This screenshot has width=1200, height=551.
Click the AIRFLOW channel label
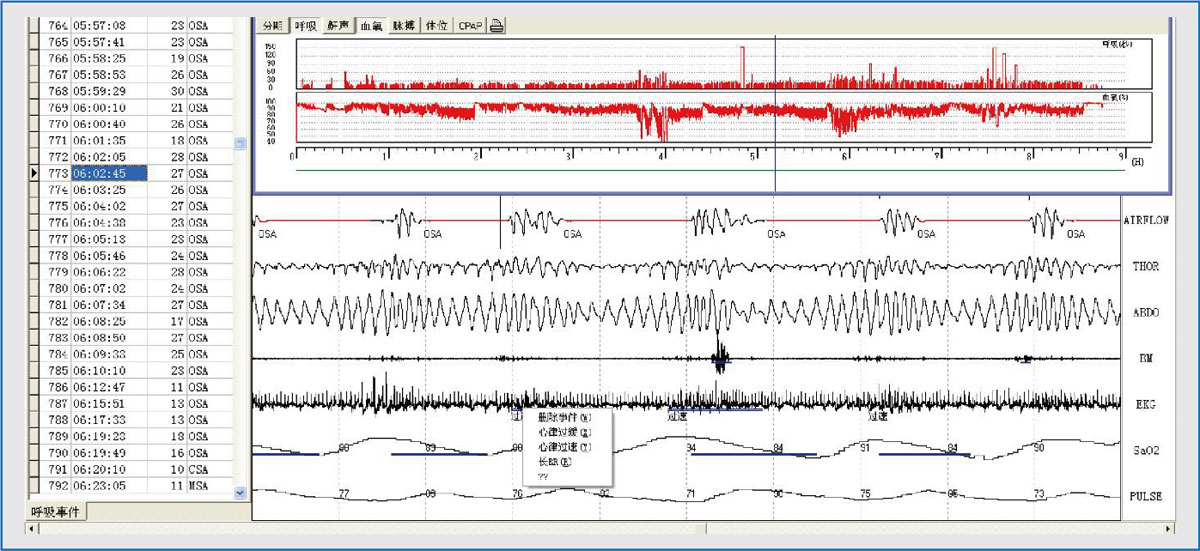(x=1147, y=219)
